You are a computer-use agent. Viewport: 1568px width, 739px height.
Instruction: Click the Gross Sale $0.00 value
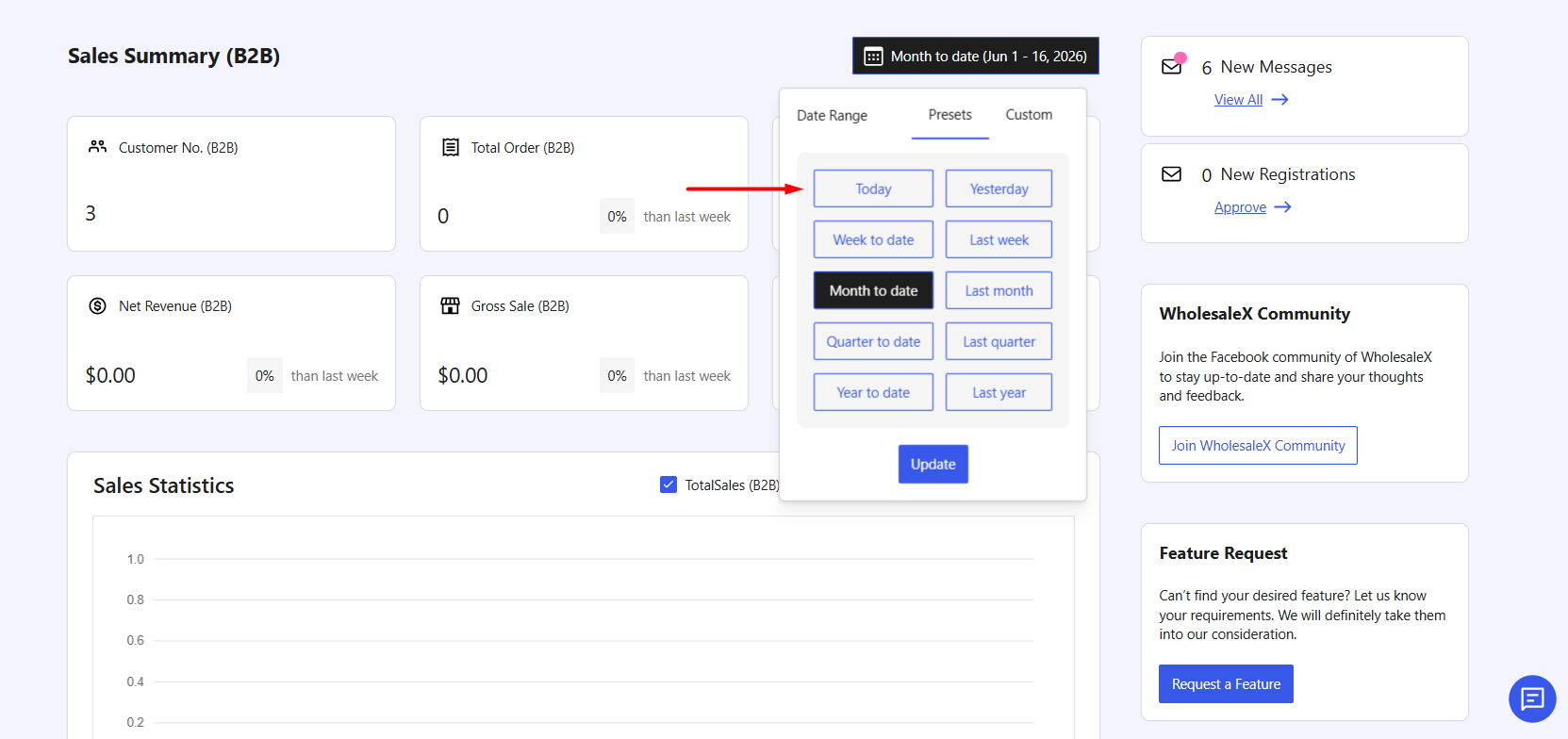[463, 375]
